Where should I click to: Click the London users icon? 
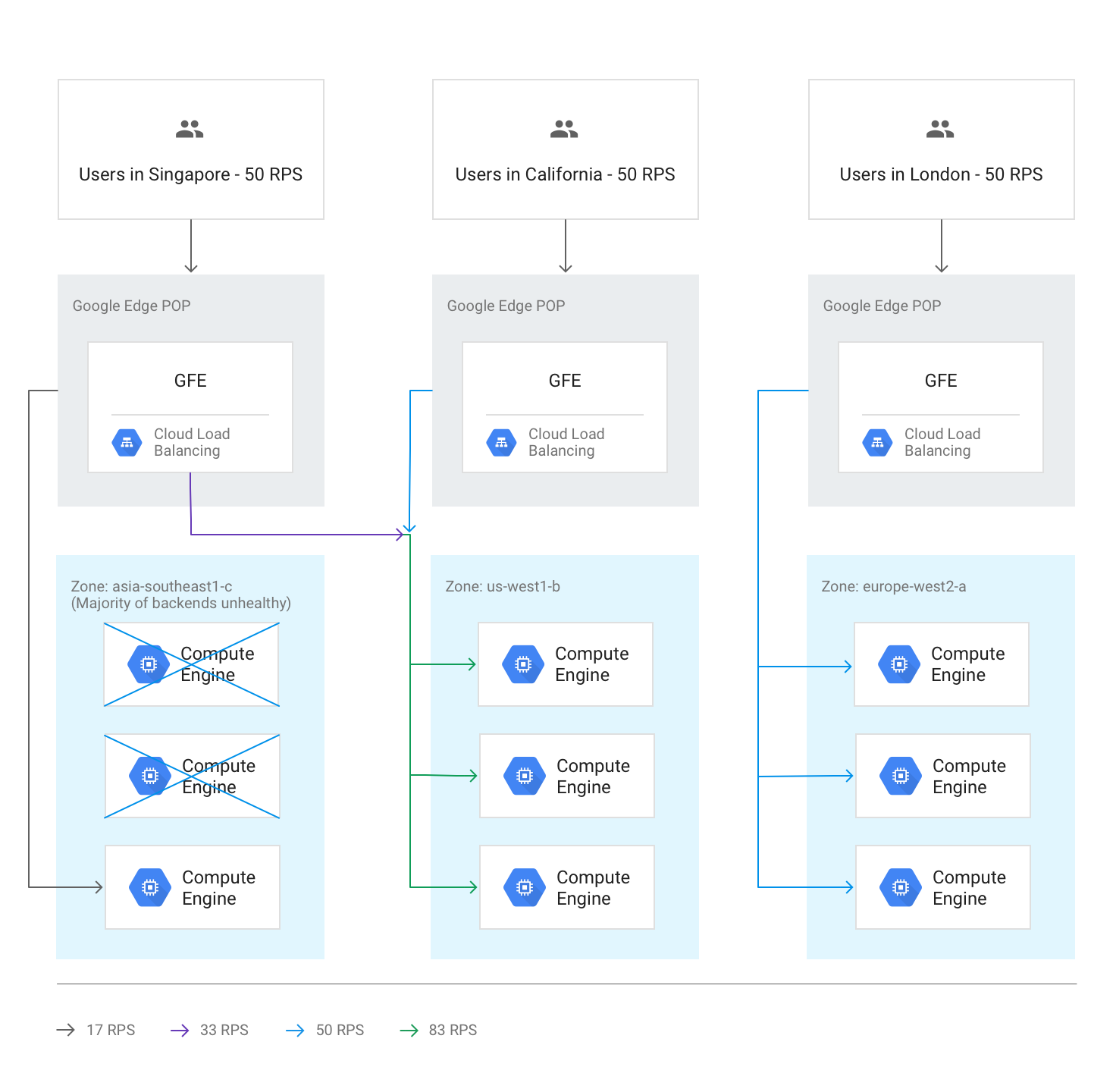click(x=941, y=127)
